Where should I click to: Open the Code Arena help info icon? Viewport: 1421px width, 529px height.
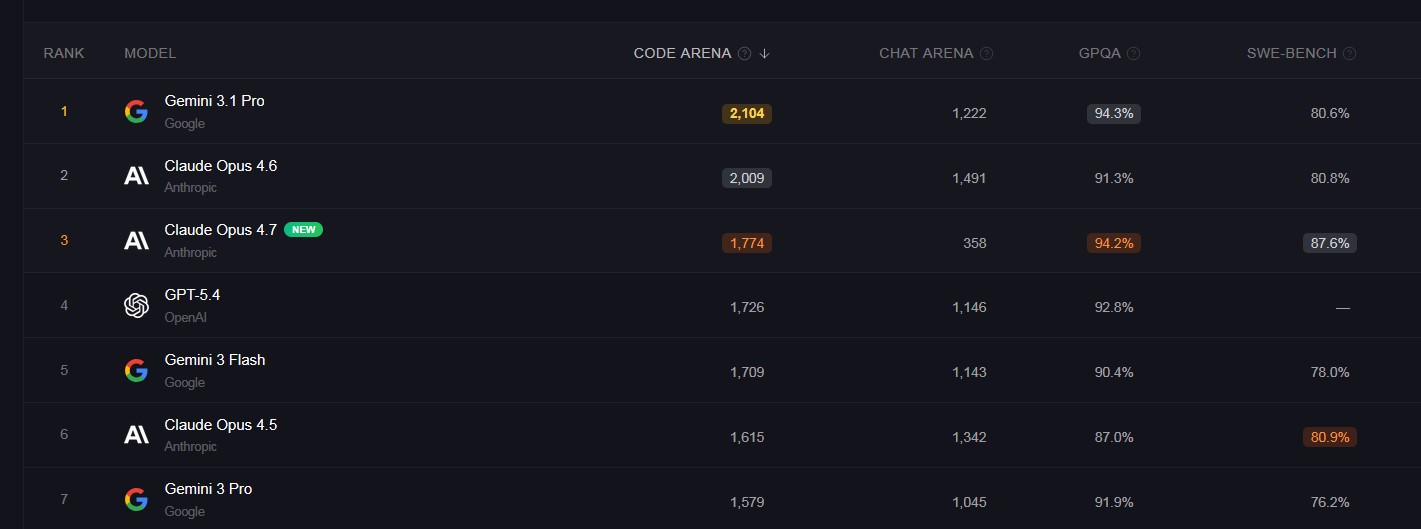click(x=744, y=54)
